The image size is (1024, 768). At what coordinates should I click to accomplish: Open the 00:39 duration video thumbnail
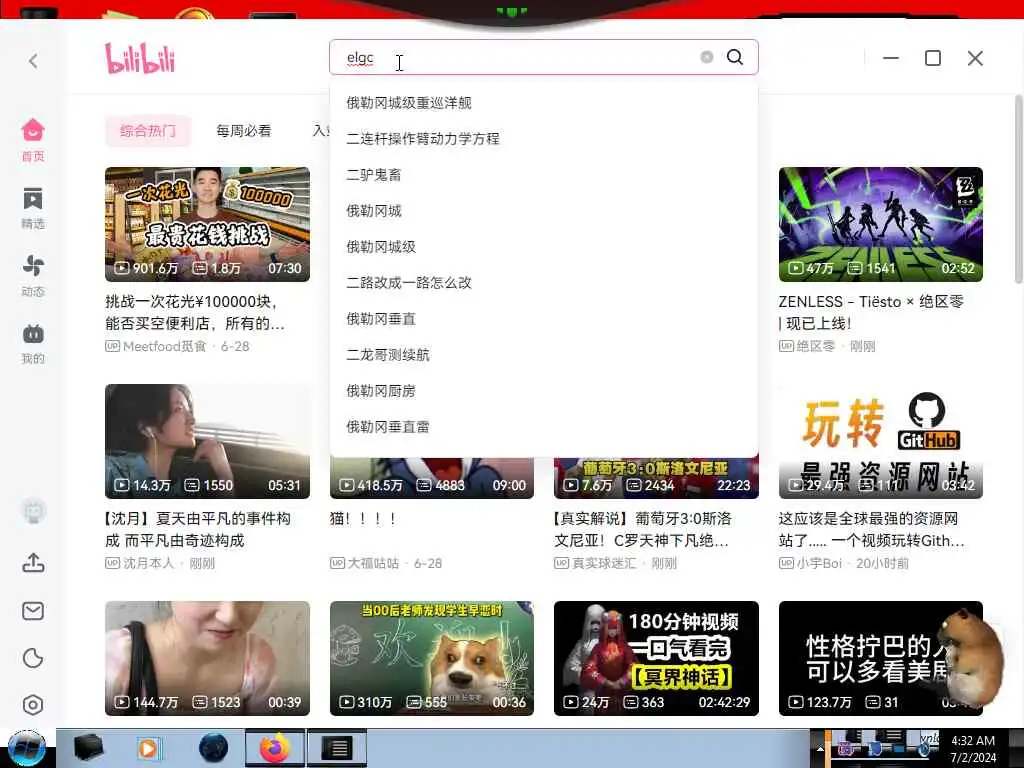208,658
